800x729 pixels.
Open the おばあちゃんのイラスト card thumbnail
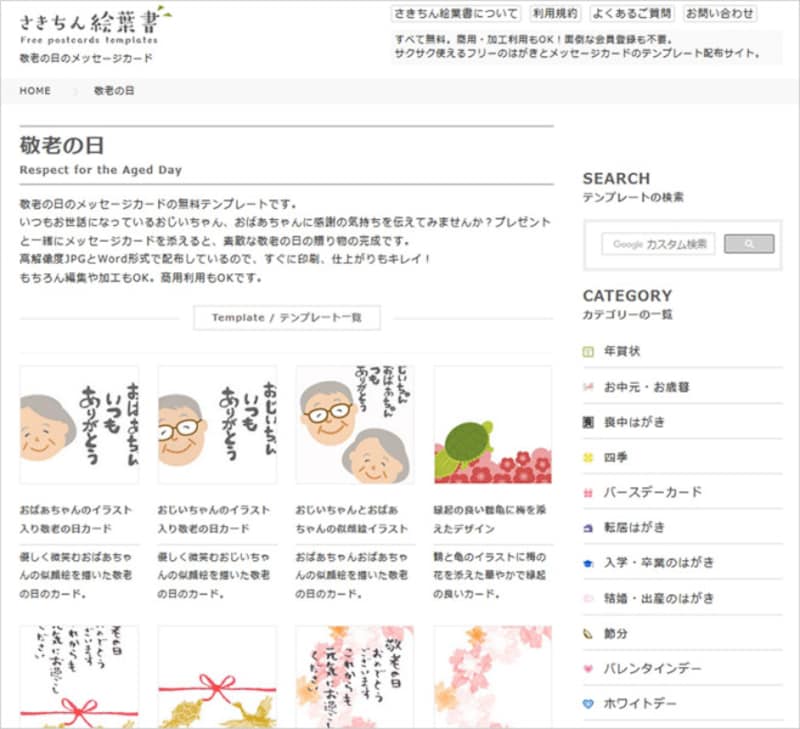click(79, 424)
